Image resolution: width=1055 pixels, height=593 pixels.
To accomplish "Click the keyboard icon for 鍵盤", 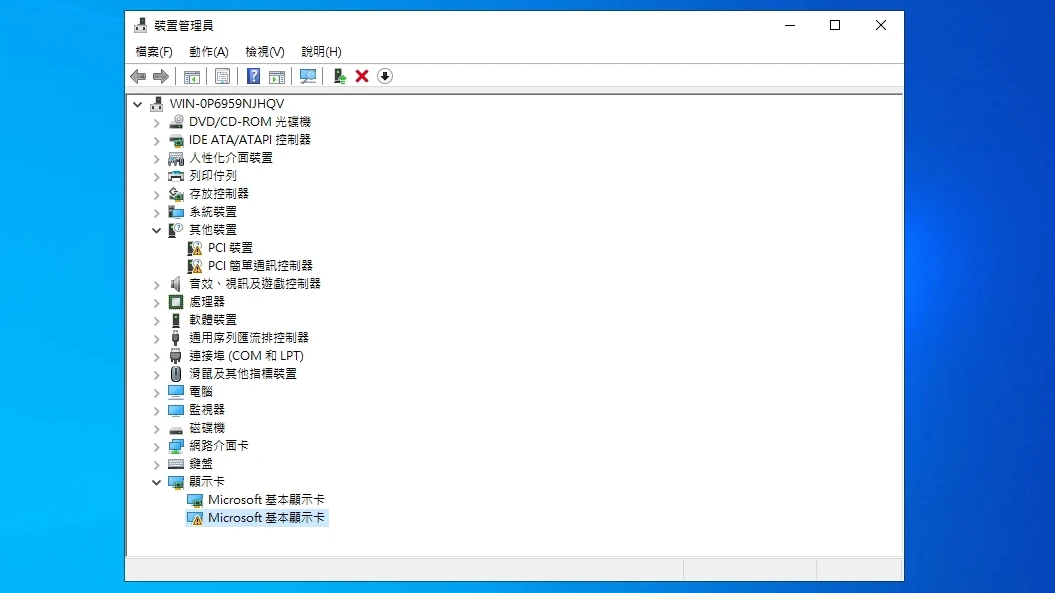I will (x=176, y=464).
